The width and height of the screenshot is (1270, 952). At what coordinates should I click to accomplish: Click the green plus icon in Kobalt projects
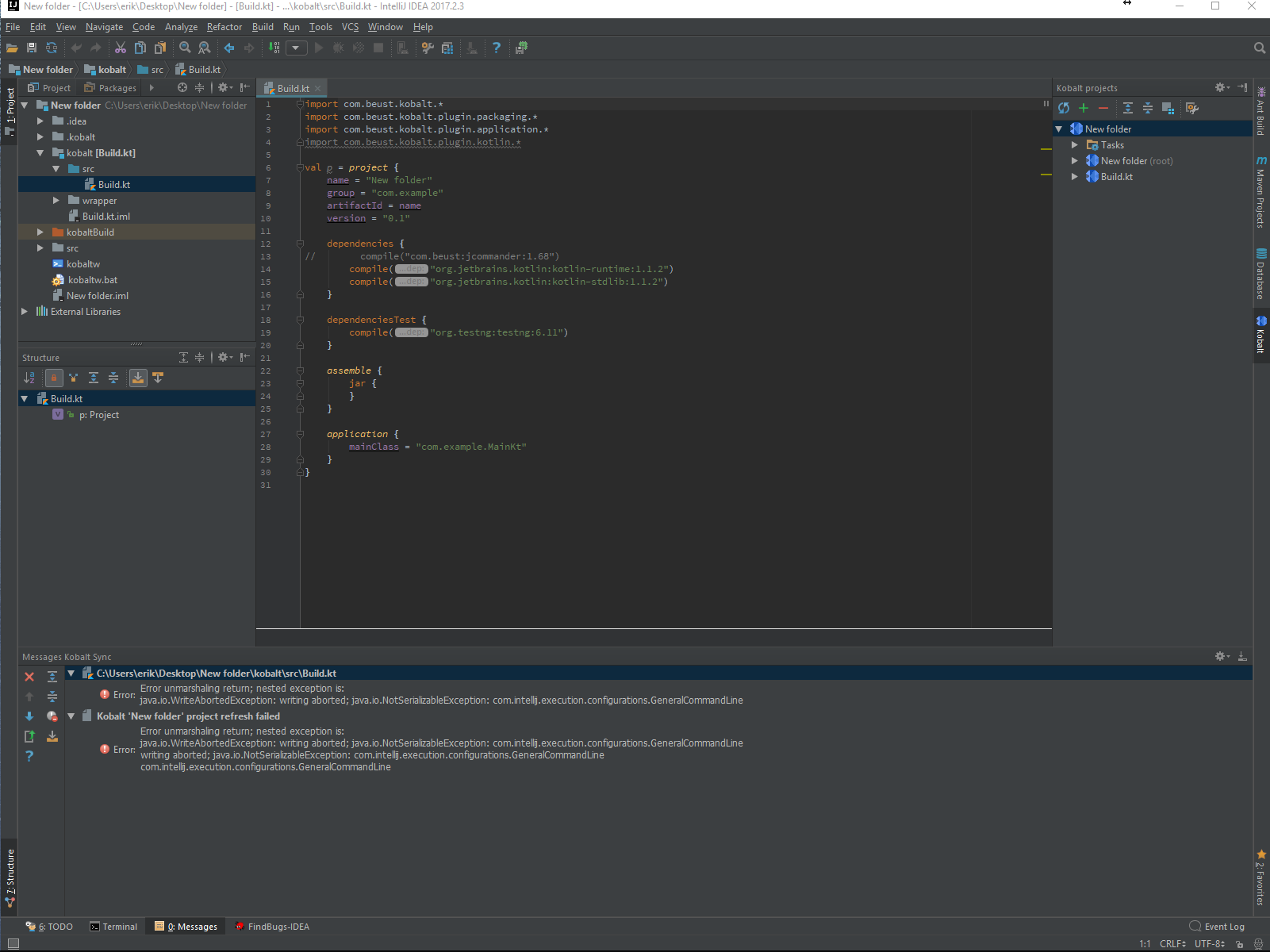click(x=1084, y=108)
